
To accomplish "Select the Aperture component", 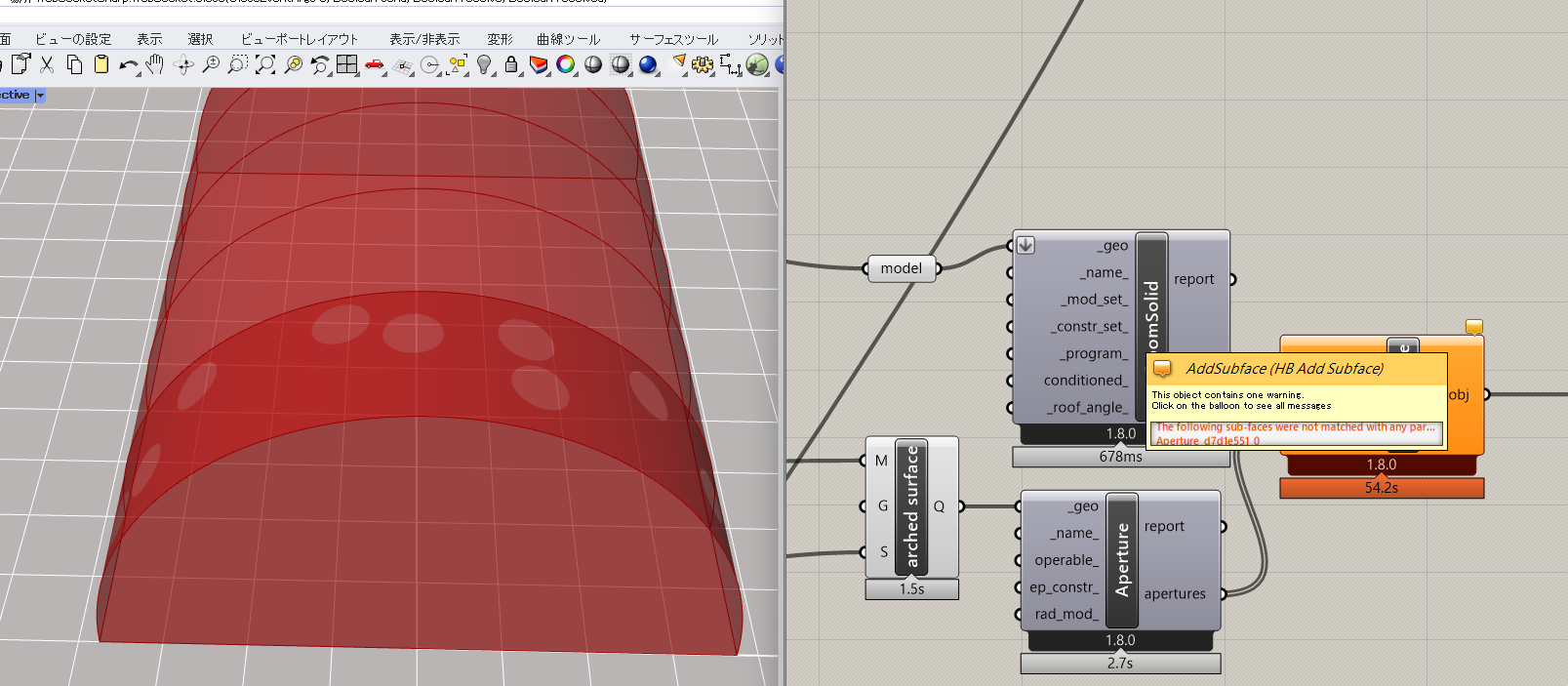I will tap(1122, 560).
